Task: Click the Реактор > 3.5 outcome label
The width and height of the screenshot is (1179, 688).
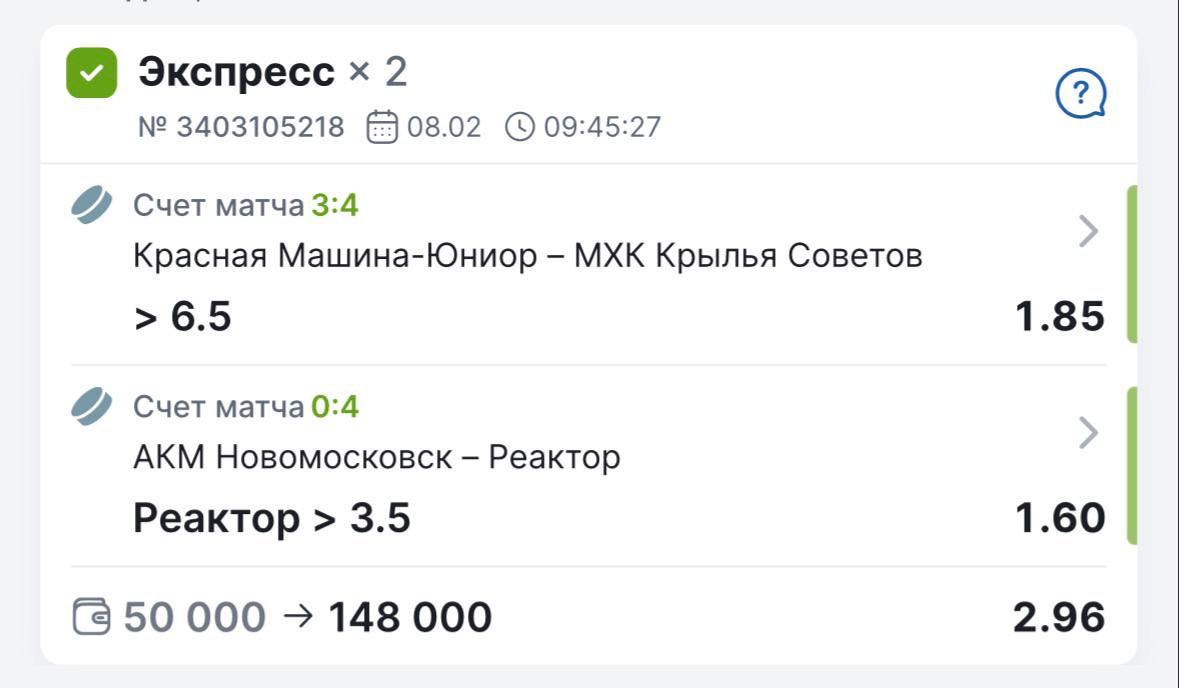Action: (271, 518)
